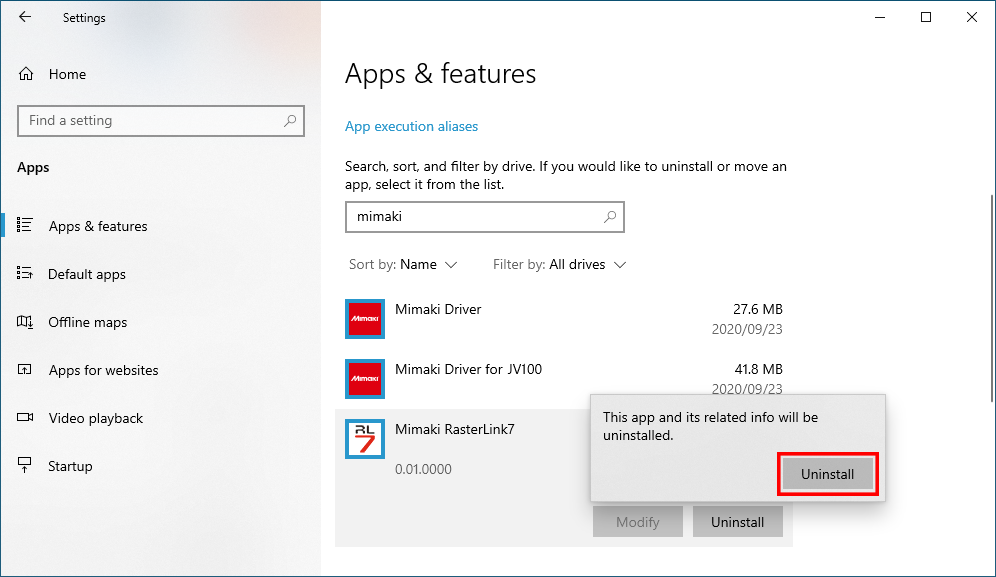The width and height of the screenshot is (996, 577).
Task: Open Offline maps settings
Action: 88,322
